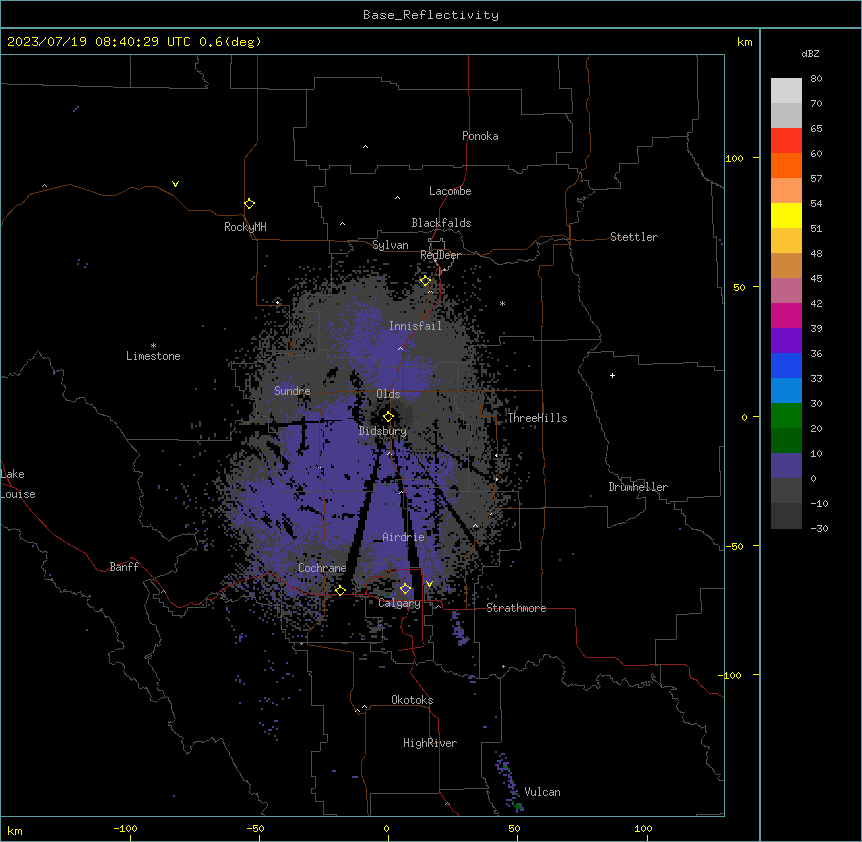Pick the purple 36–39 dBZ legend swatch
Viewport: 862px width, 842px height.
786,341
